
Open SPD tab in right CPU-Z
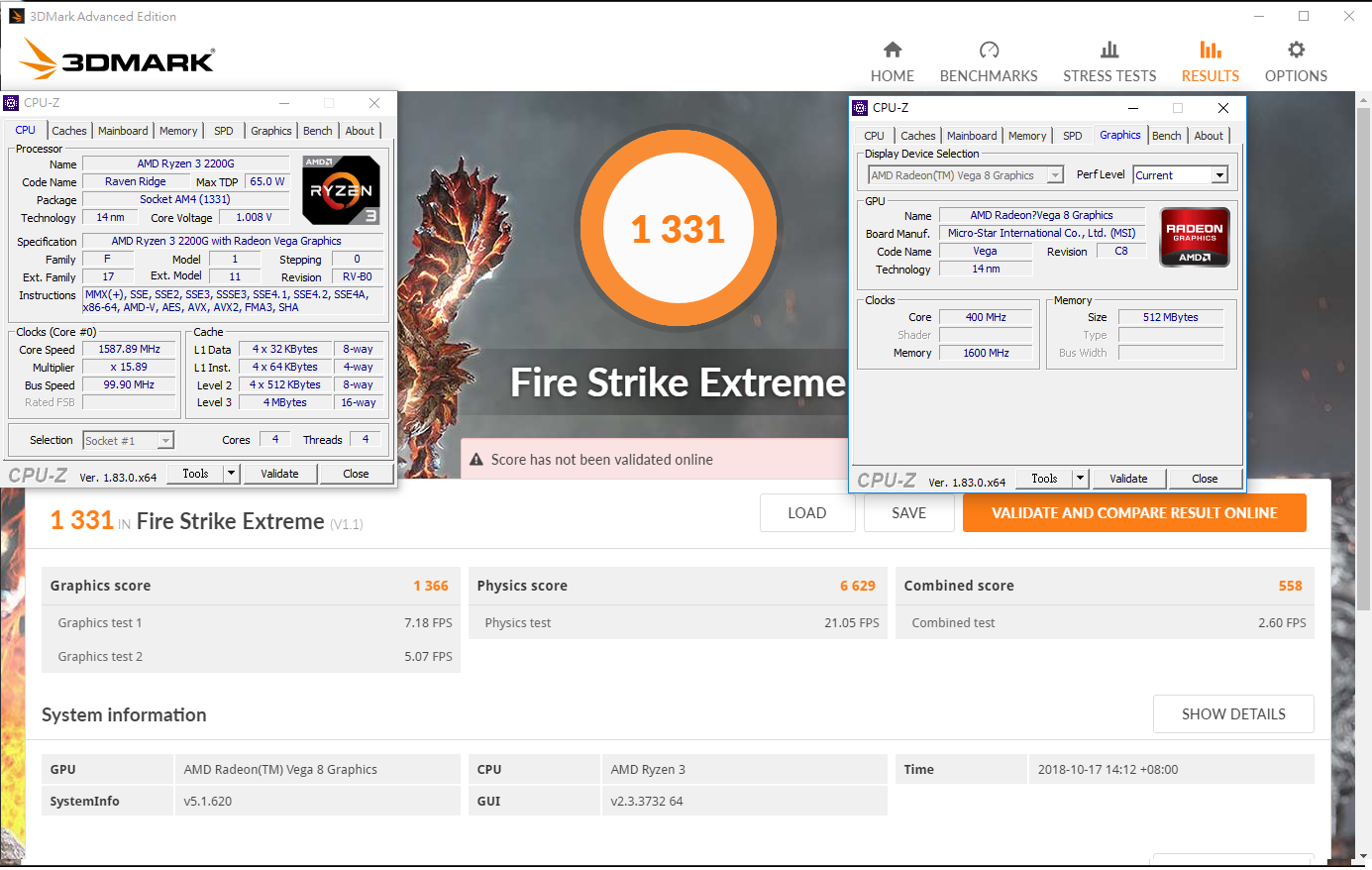pos(1073,136)
